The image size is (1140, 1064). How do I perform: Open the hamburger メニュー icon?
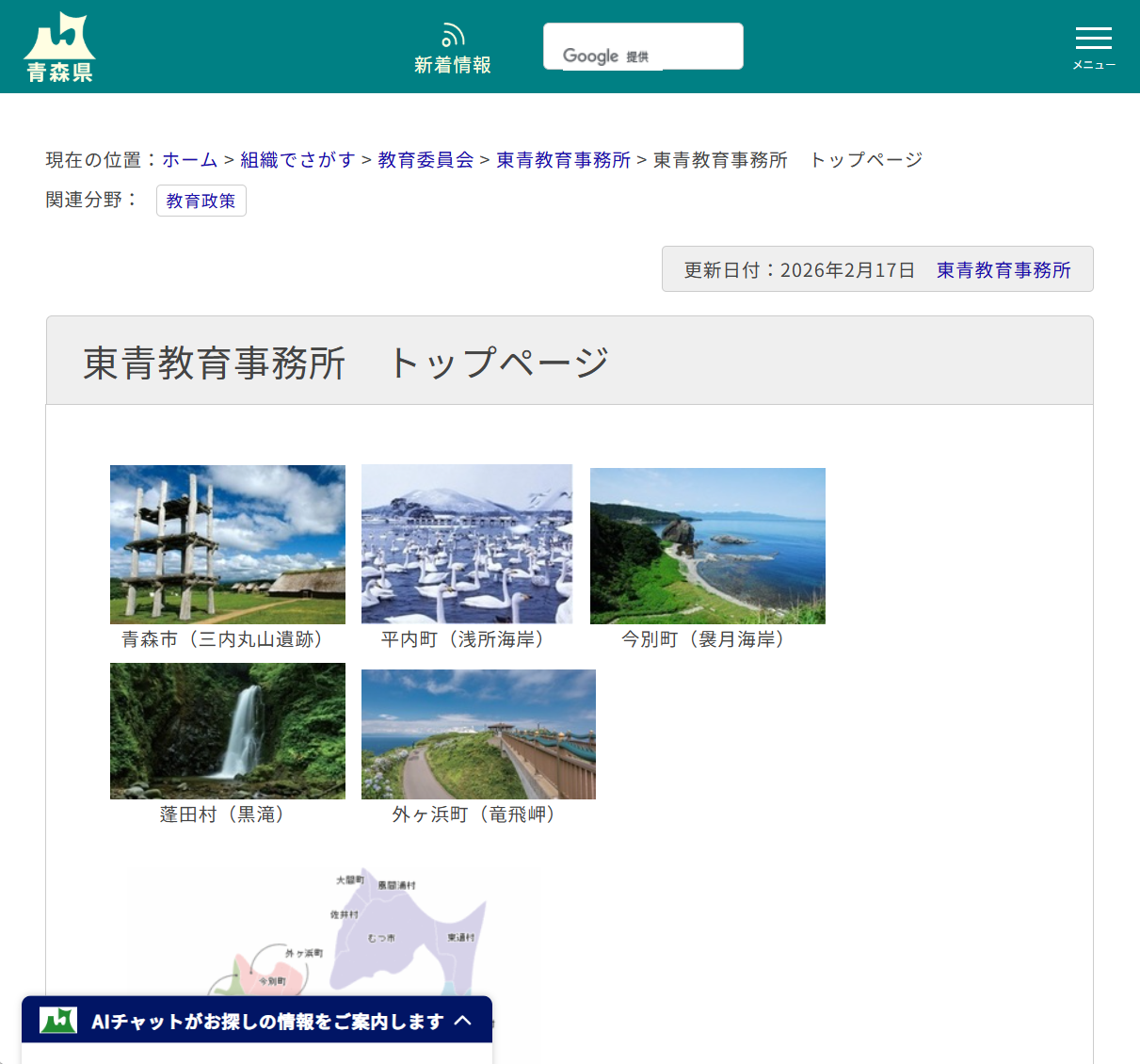[x=1093, y=40]
